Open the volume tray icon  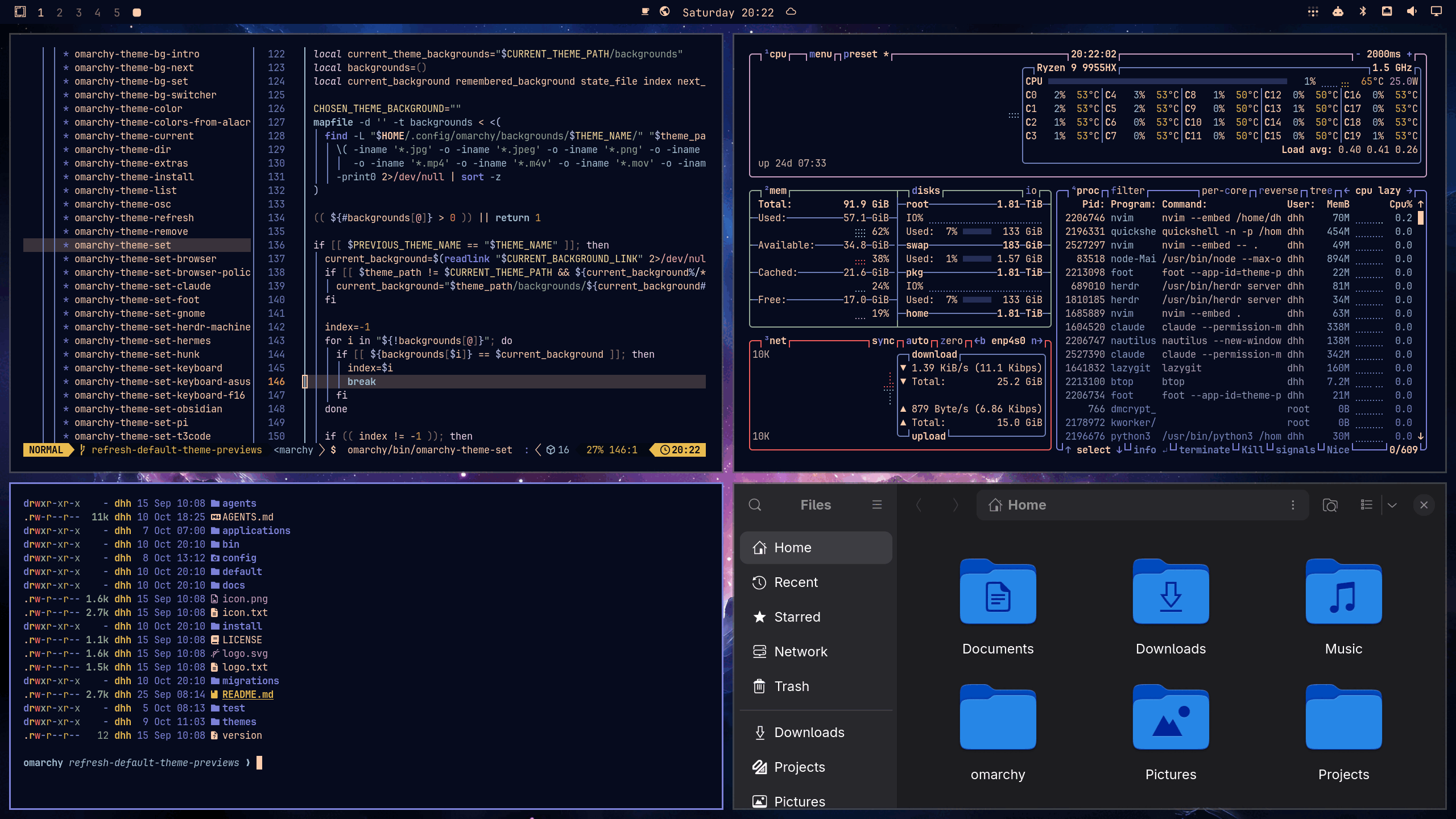click(x=1412, y=11)
